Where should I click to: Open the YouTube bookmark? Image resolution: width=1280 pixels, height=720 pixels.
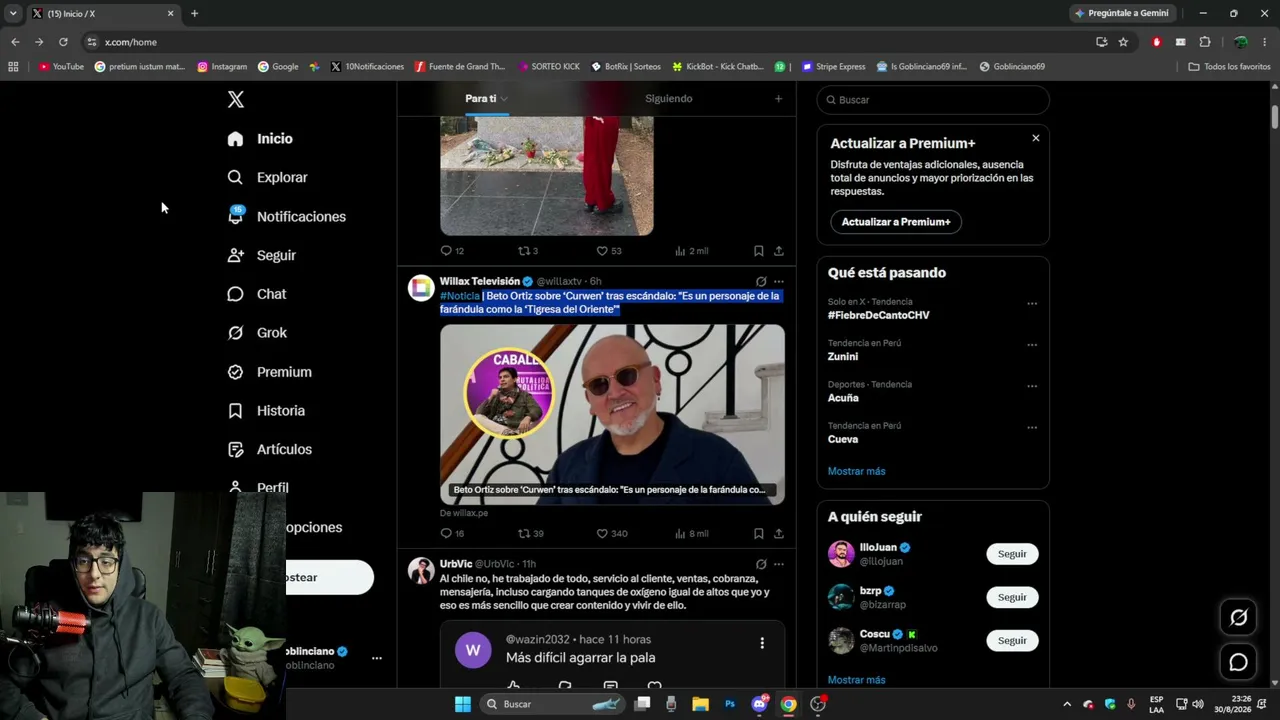[x=61, y=67]
